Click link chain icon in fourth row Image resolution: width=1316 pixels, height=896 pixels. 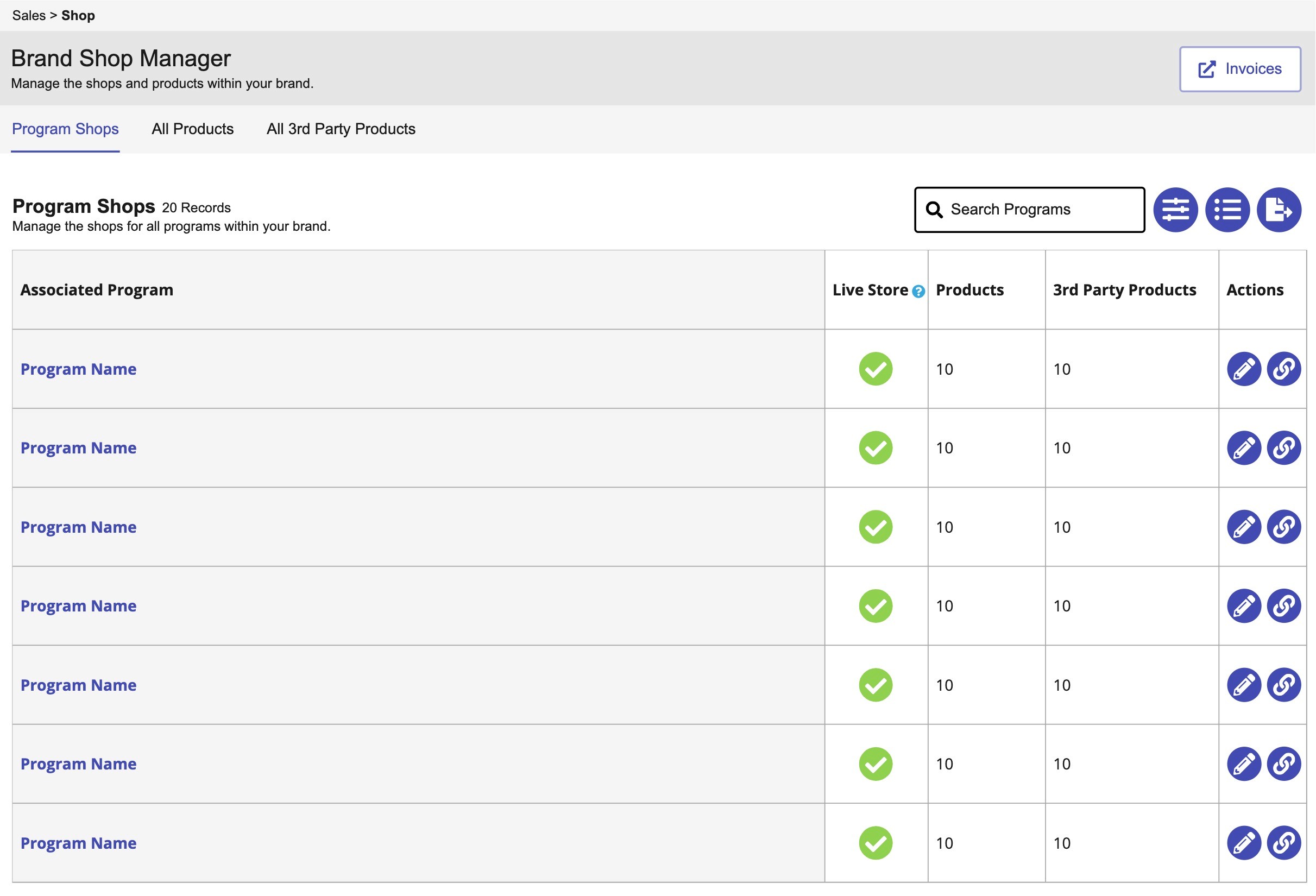1283,606
